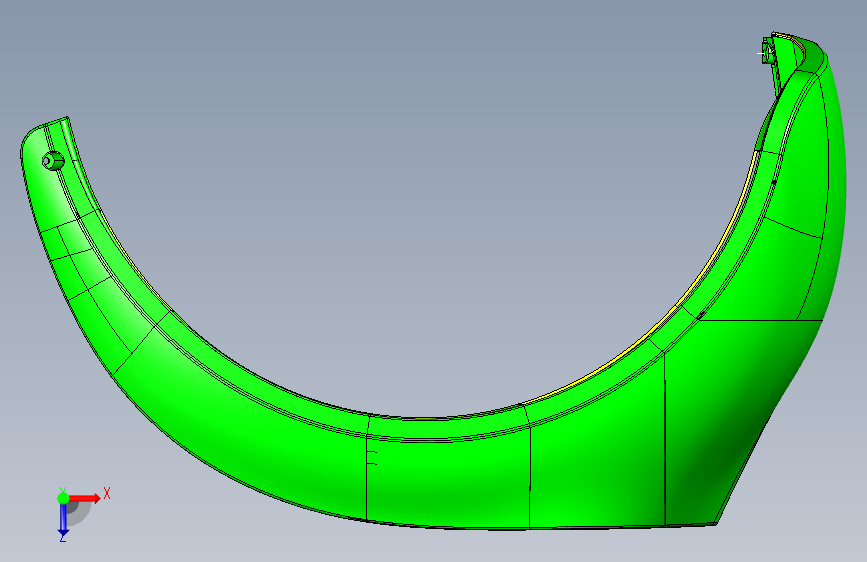This screenshot has height=562, width=867.
Task: Click the green Y axis dot of triad
Action: tap(63, 498)
